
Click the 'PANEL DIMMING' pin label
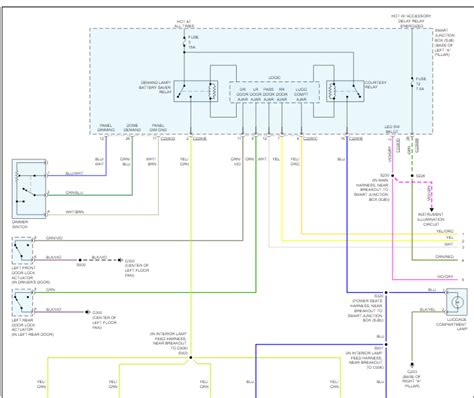pos(106,128)
